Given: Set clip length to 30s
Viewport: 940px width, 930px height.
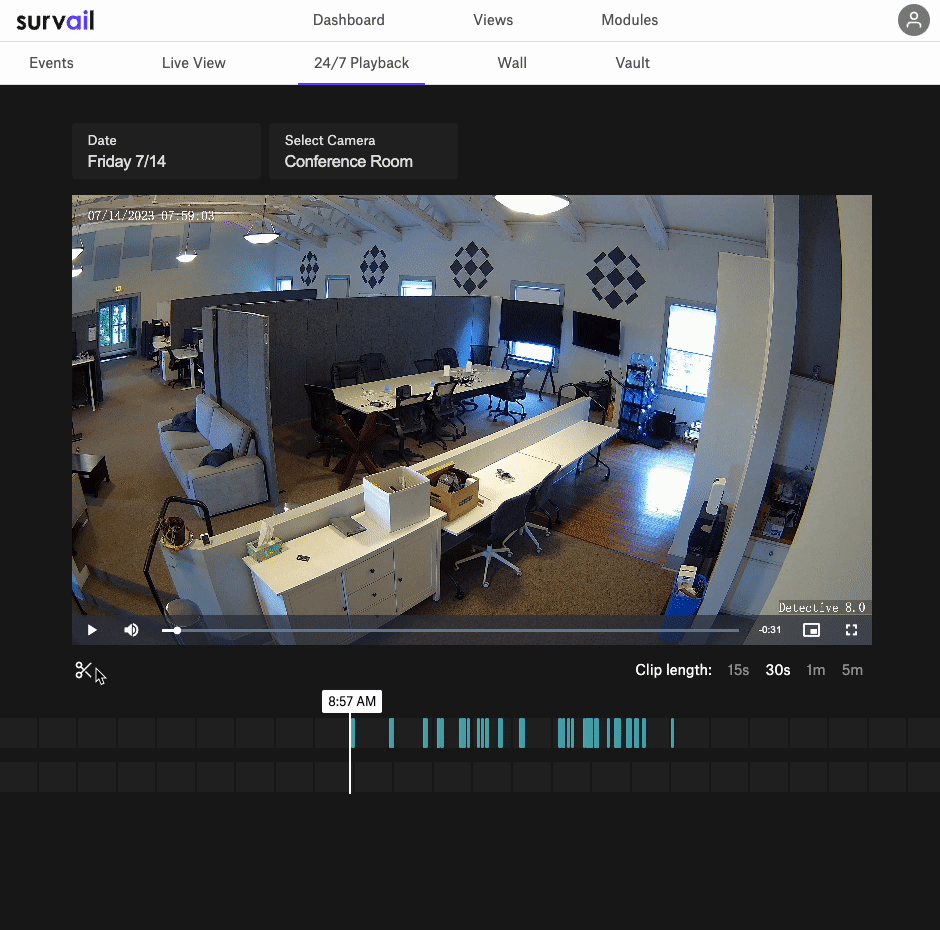Looking at the screenshot, I should click(778, 670).
